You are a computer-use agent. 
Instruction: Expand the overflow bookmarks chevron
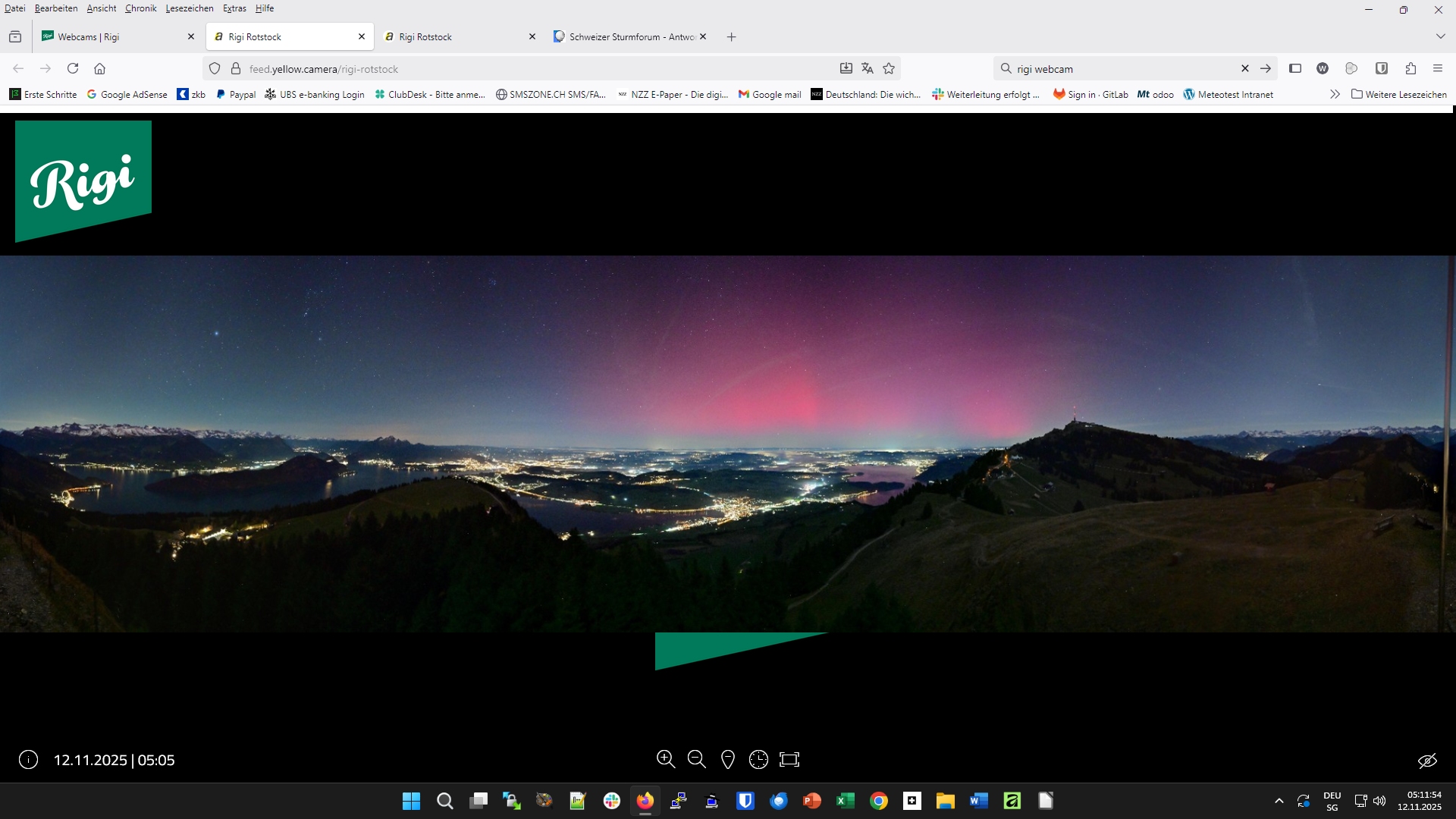click(x=1335, y=95)
